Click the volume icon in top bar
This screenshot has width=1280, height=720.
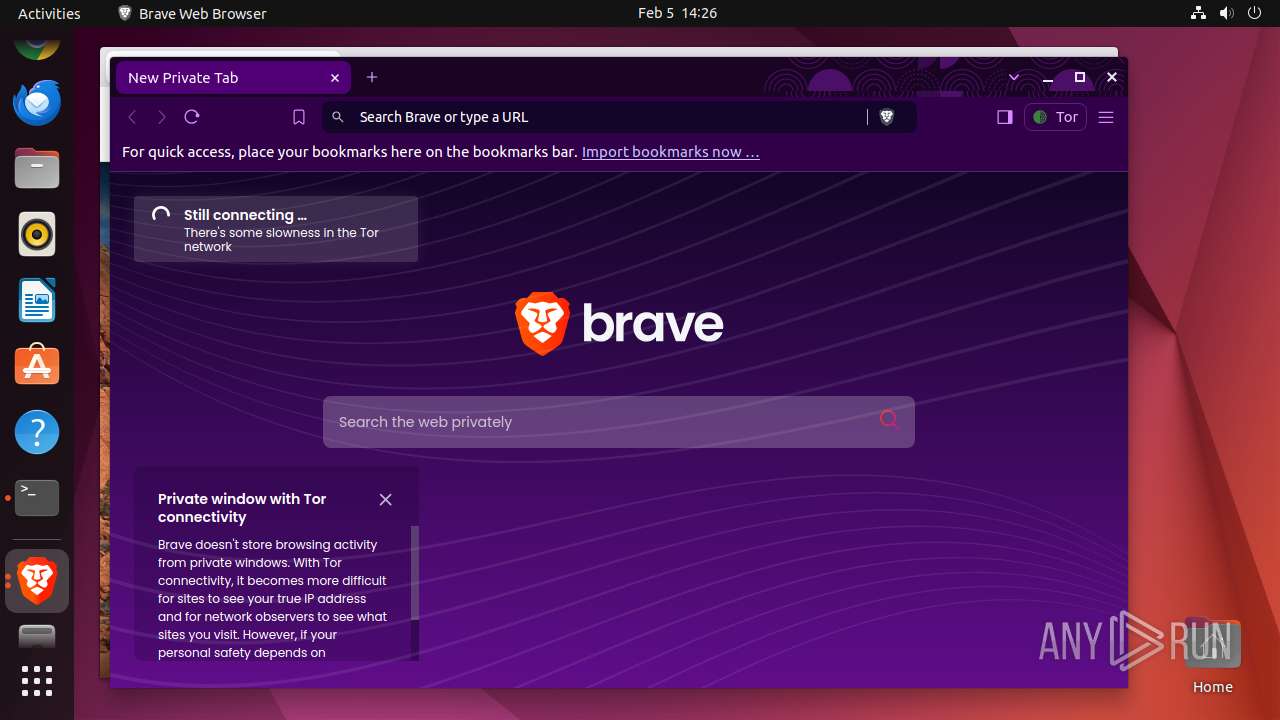pyautogui.click(x=1227, y=13)
